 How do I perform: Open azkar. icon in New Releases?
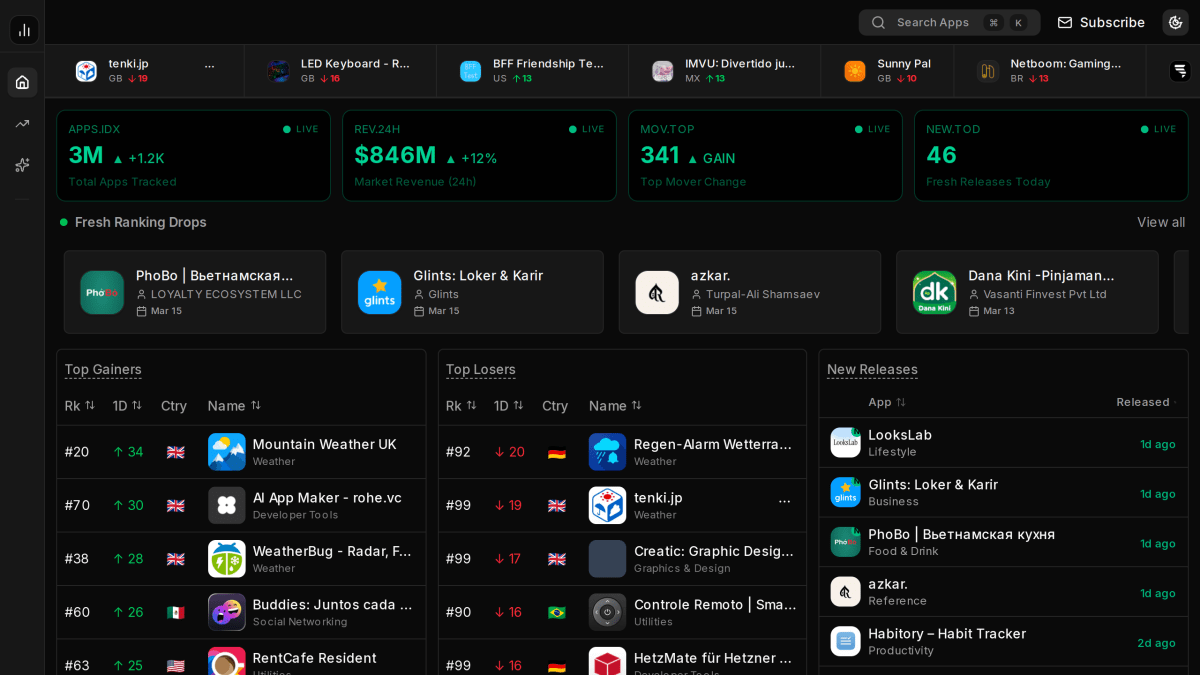coord(846,592)
